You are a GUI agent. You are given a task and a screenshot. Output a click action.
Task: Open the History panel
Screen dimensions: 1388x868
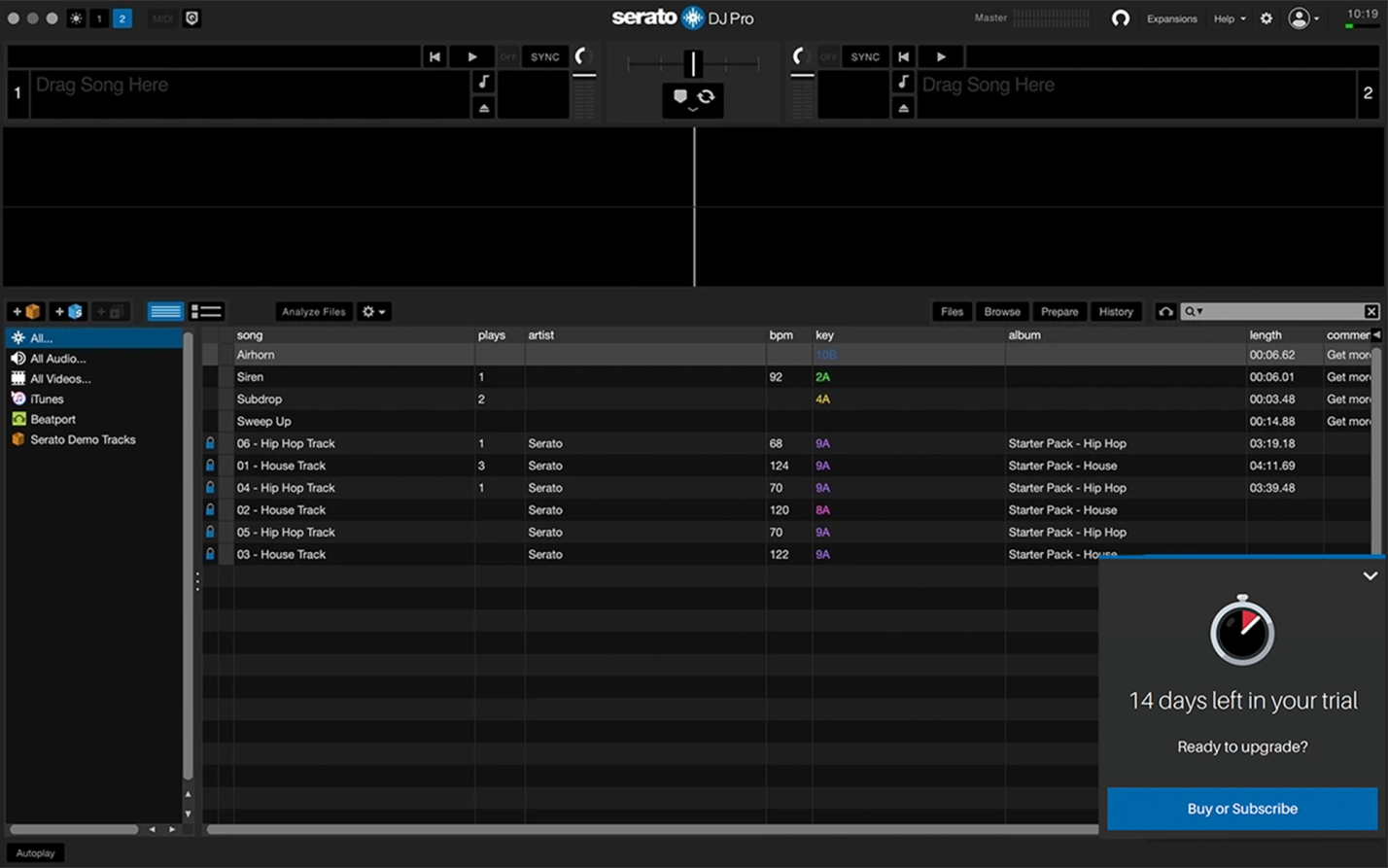1115,311
